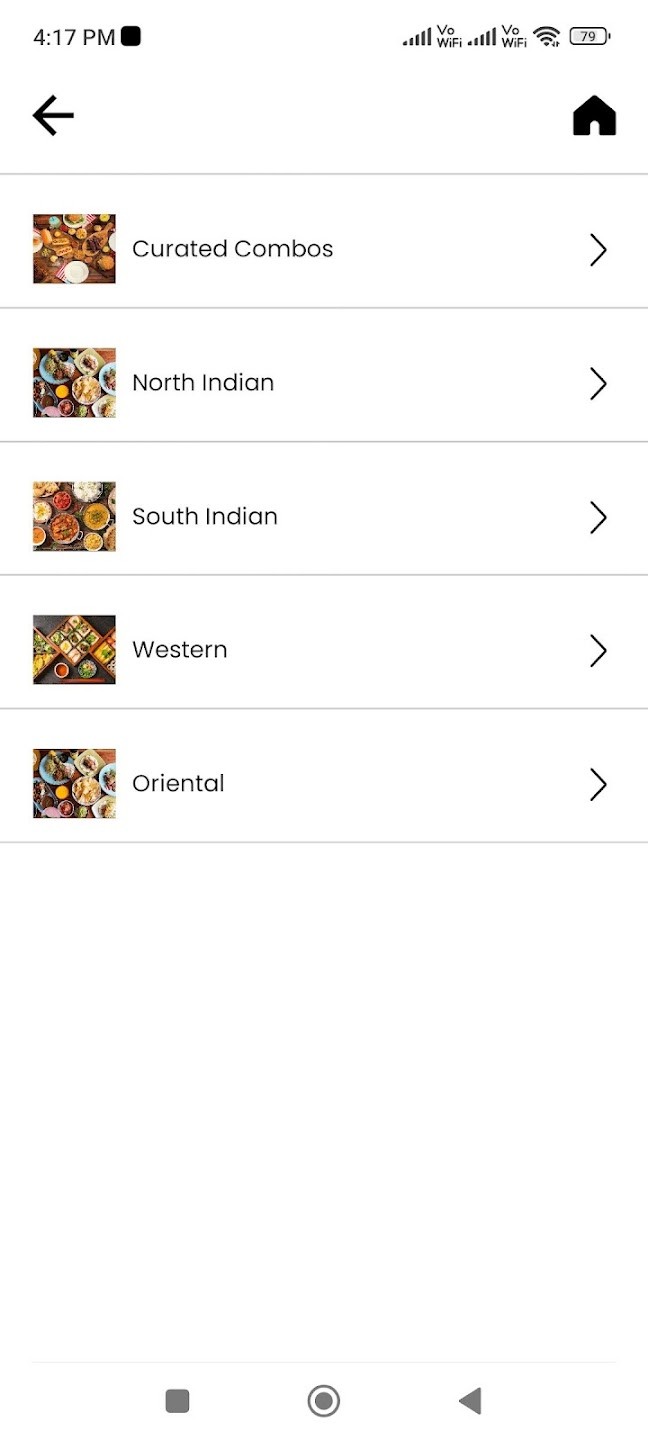Viewport: 648px width, 1440px height.
Task: Go to home via house icon
Action: point(594,116)
